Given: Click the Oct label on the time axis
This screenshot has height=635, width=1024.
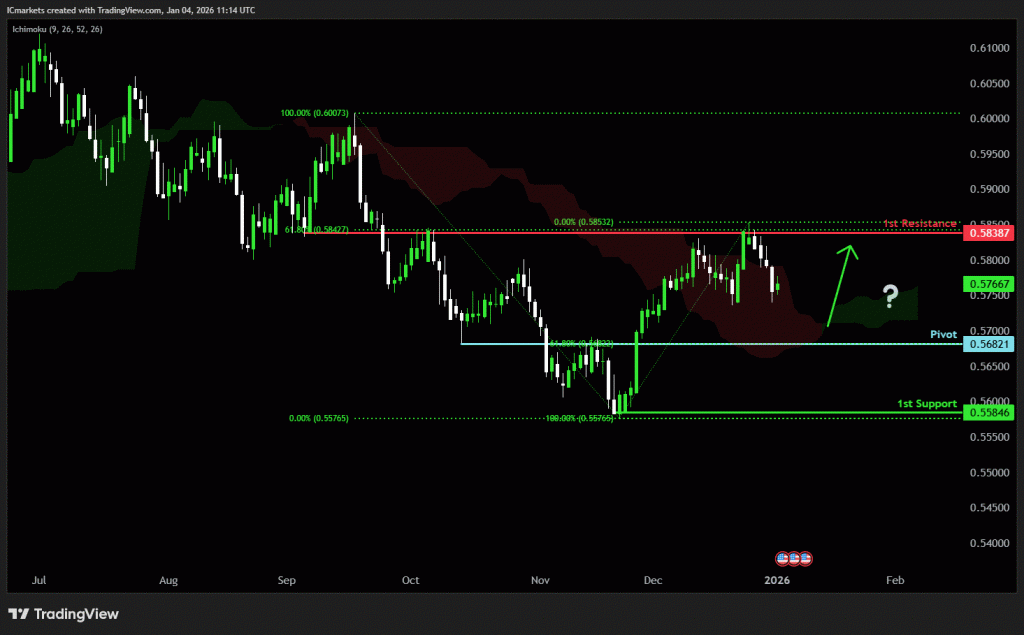Looking at the screenshot, I should pos(410,580).
